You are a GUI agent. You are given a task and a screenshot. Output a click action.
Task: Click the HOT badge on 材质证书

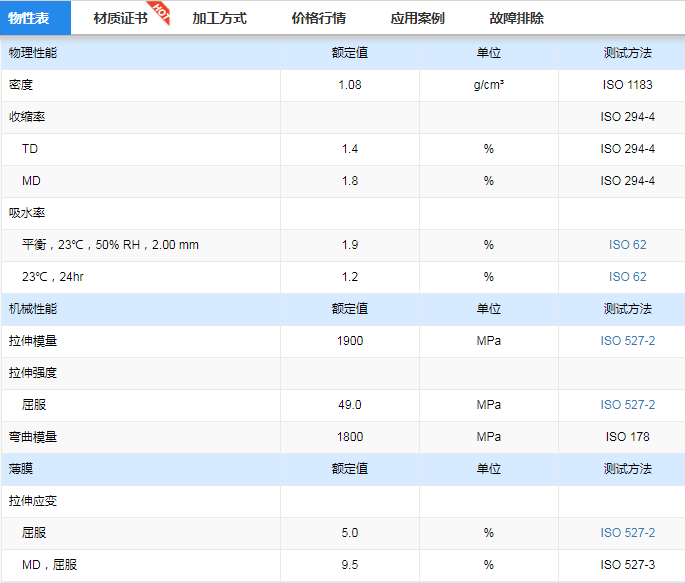(161, 13)
